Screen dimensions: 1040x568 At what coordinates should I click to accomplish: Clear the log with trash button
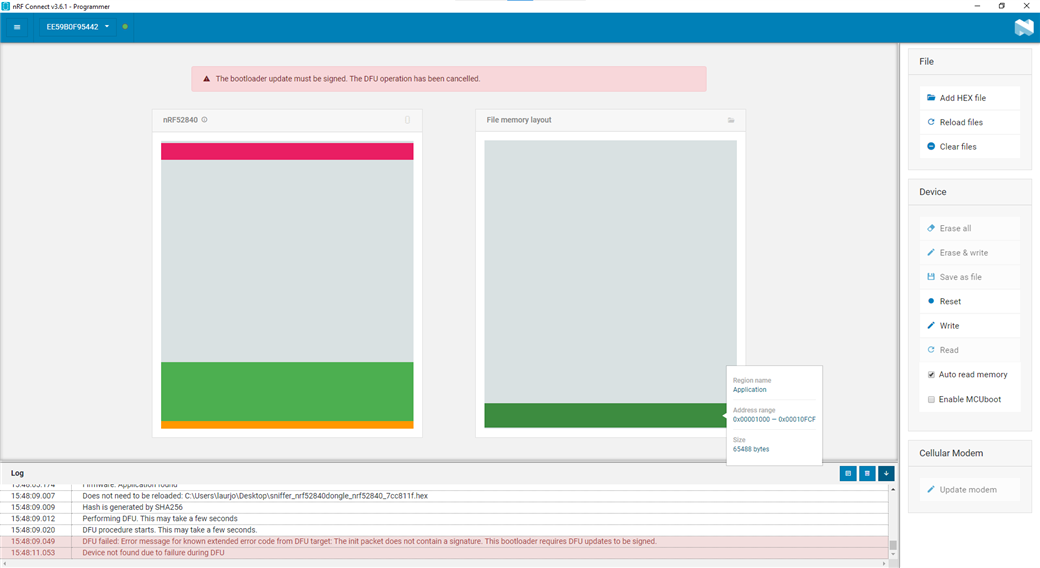[x=867, y=473]
